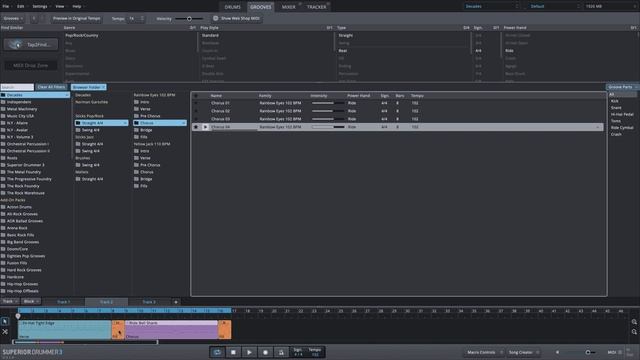Open the Help menu
640x360 pixels.
[x=77, y=6]
